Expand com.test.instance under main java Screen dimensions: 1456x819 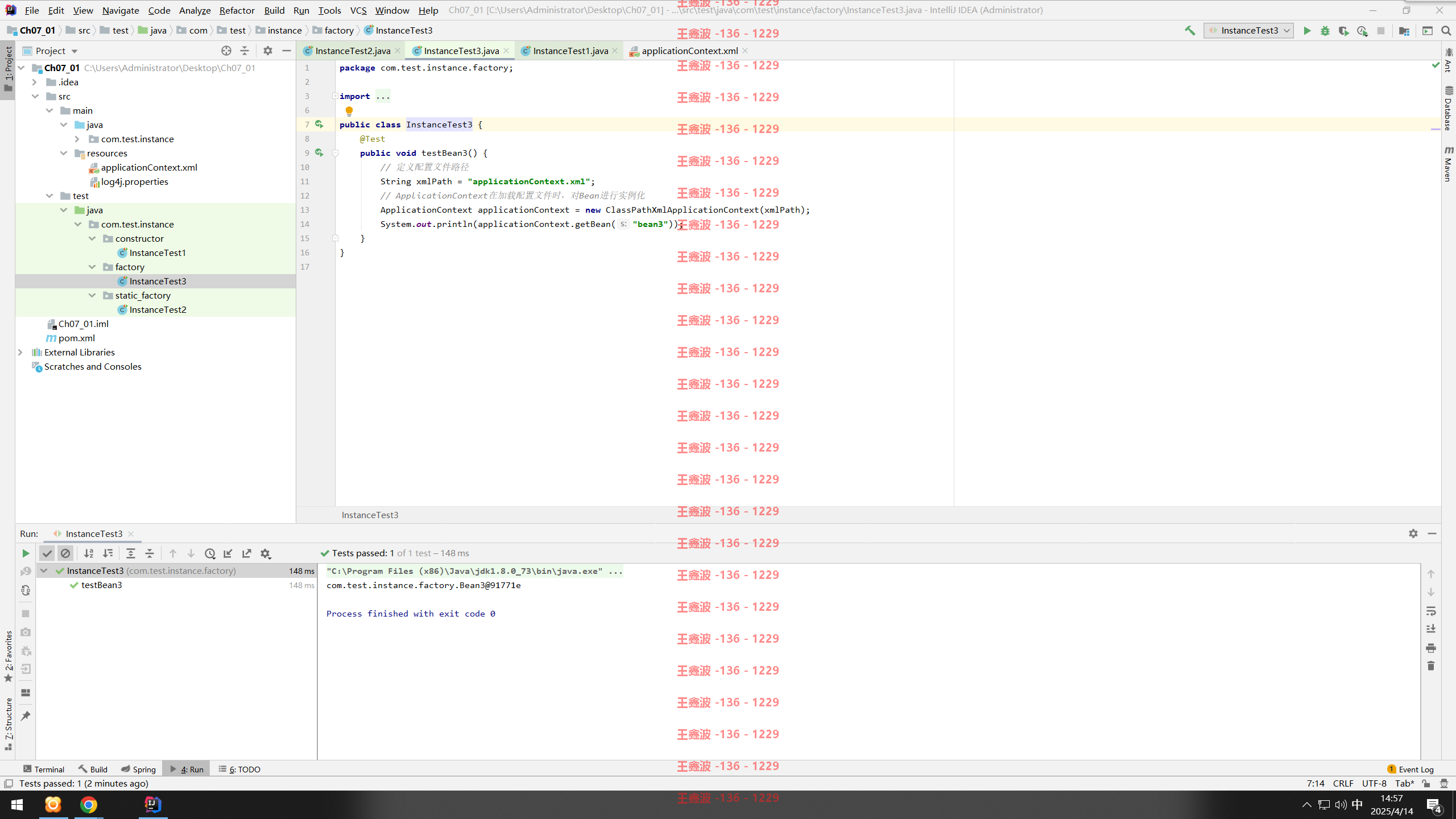[x=77, y=139]
